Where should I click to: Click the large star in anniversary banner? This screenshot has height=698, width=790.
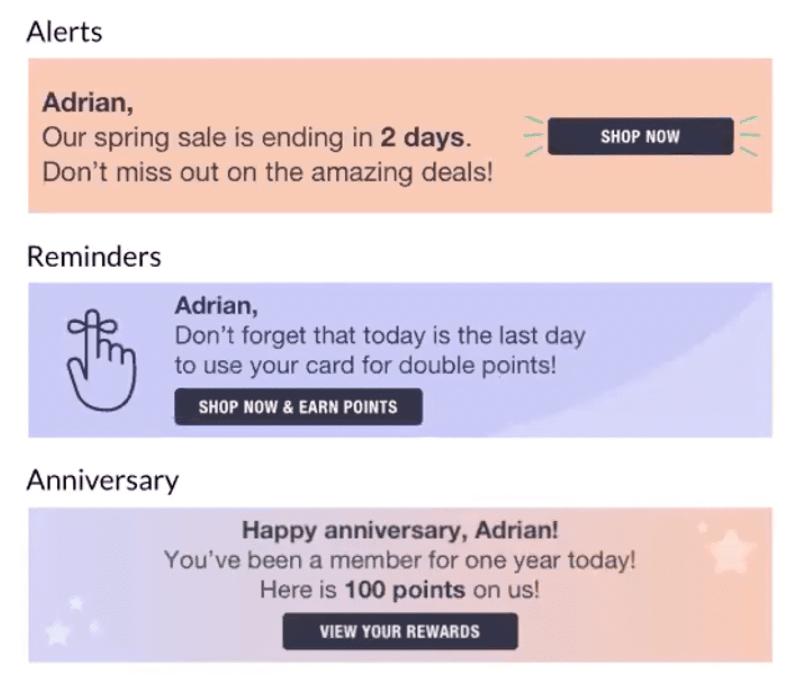coord(731,552)
